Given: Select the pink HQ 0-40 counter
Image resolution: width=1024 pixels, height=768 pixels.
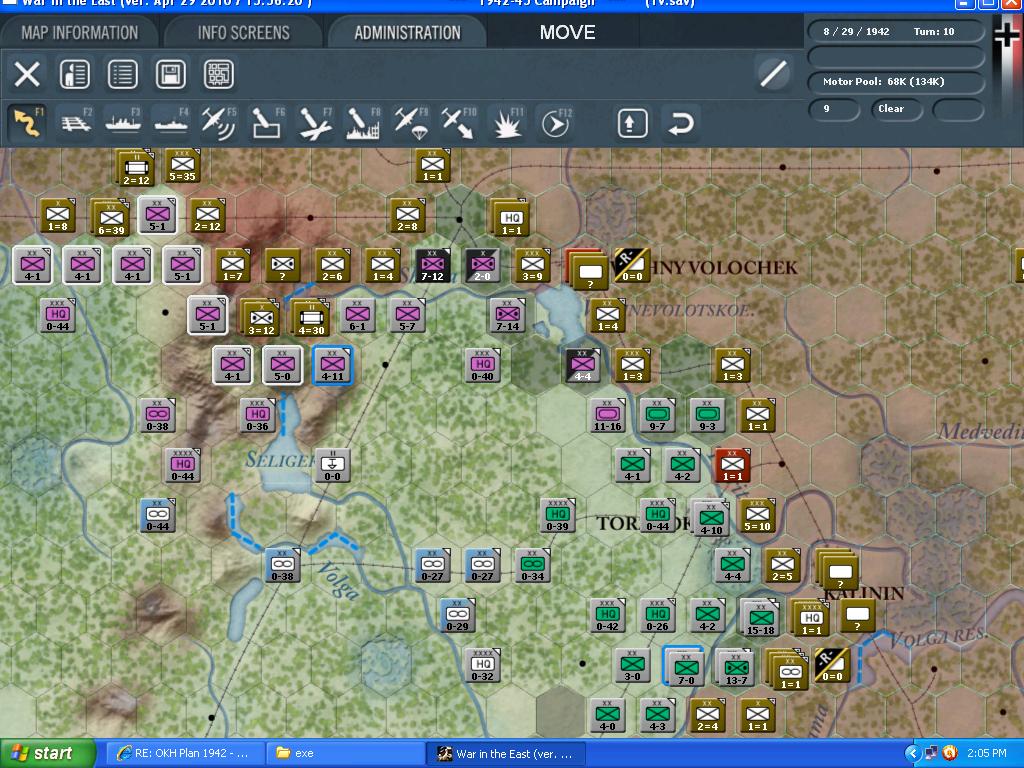Looking at the screenshot, I should click(x=482, y=365).
